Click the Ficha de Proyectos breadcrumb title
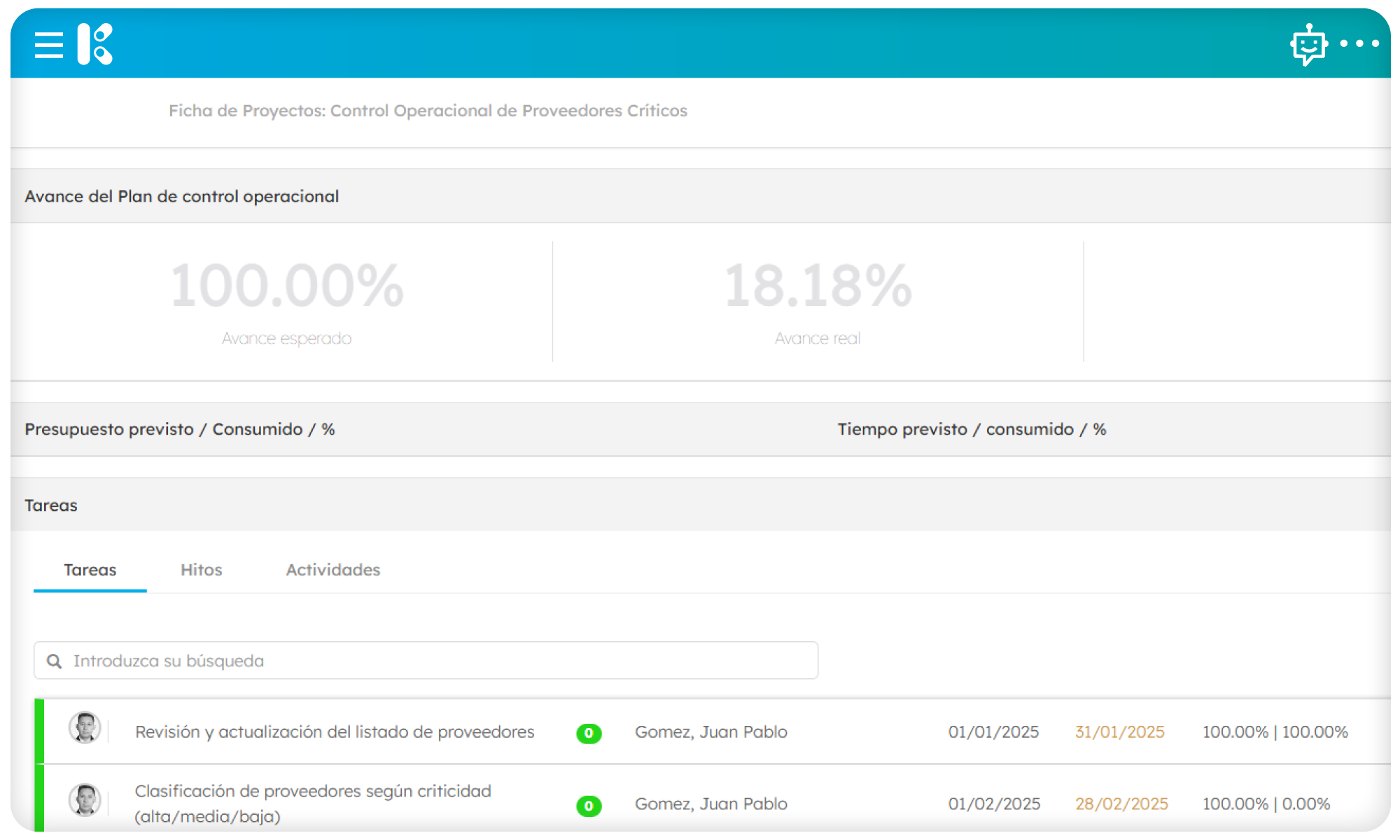Viewport: 1400px width, 840px height. [428, 111]
